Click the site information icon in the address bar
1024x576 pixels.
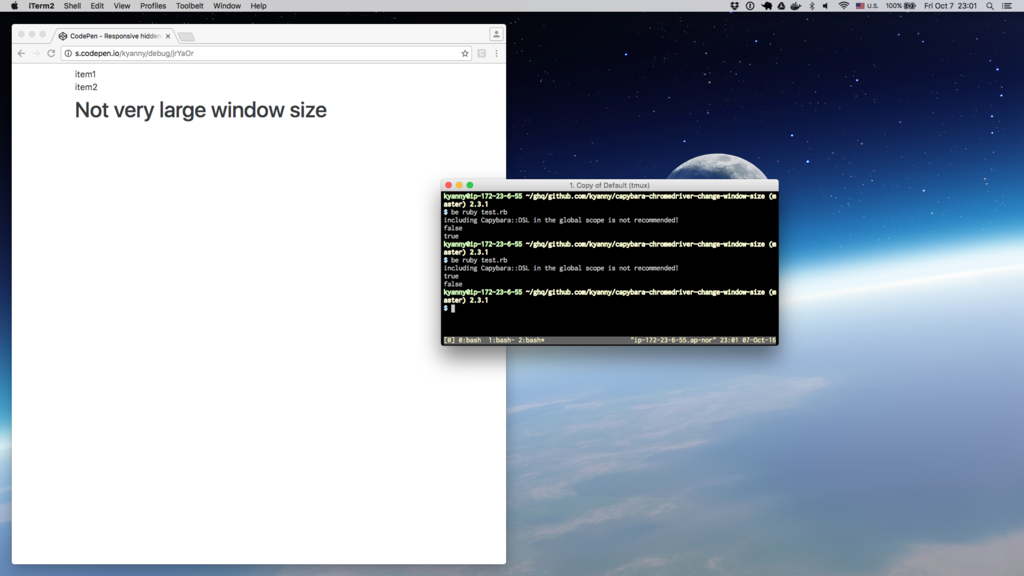point(68,54)
